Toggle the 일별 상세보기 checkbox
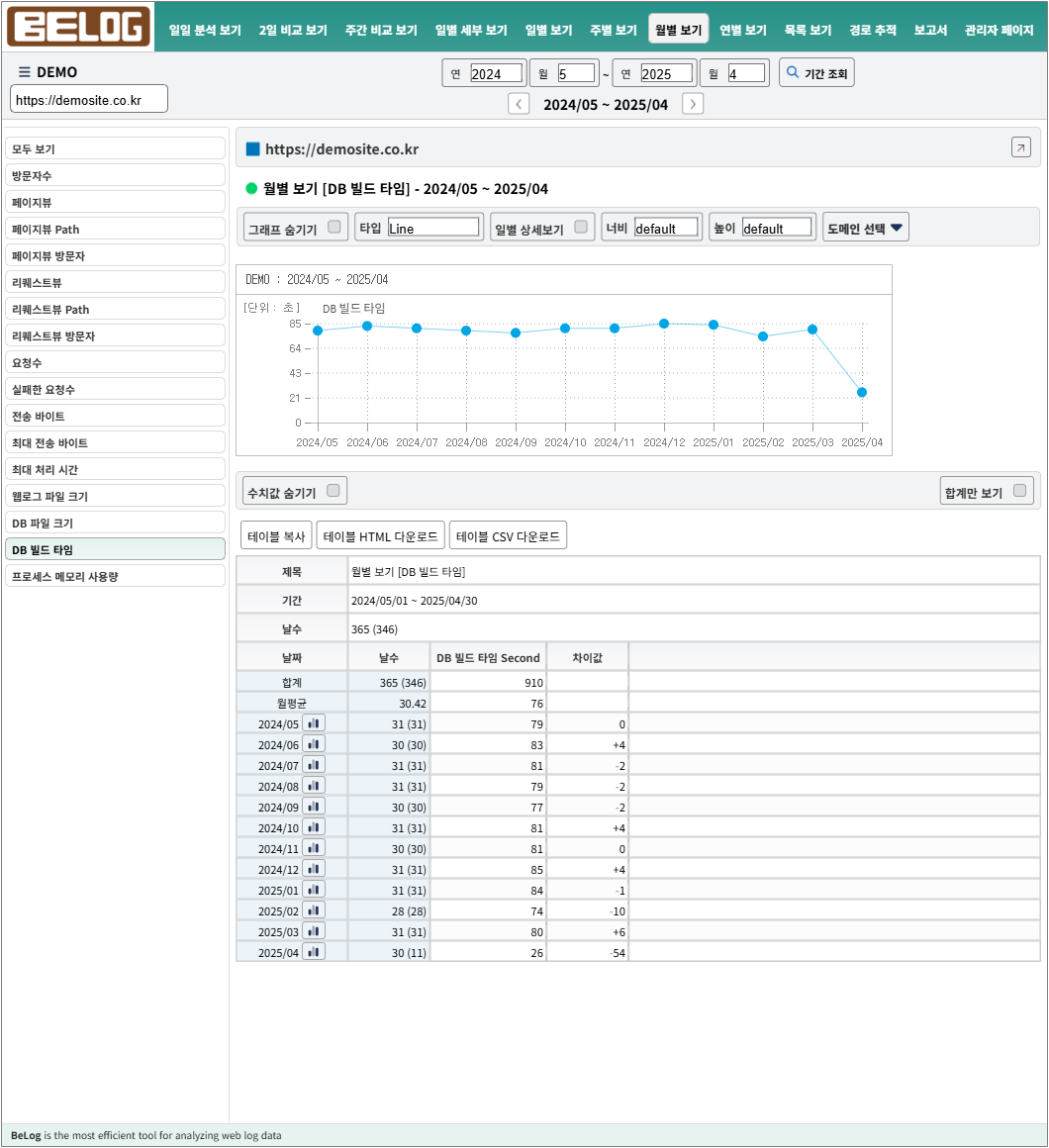1049x1148 pixels. 581,227
